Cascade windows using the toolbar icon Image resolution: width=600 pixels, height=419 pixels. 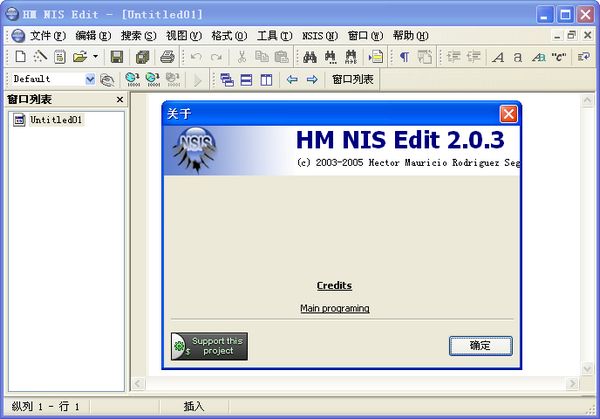coord(227,79)
